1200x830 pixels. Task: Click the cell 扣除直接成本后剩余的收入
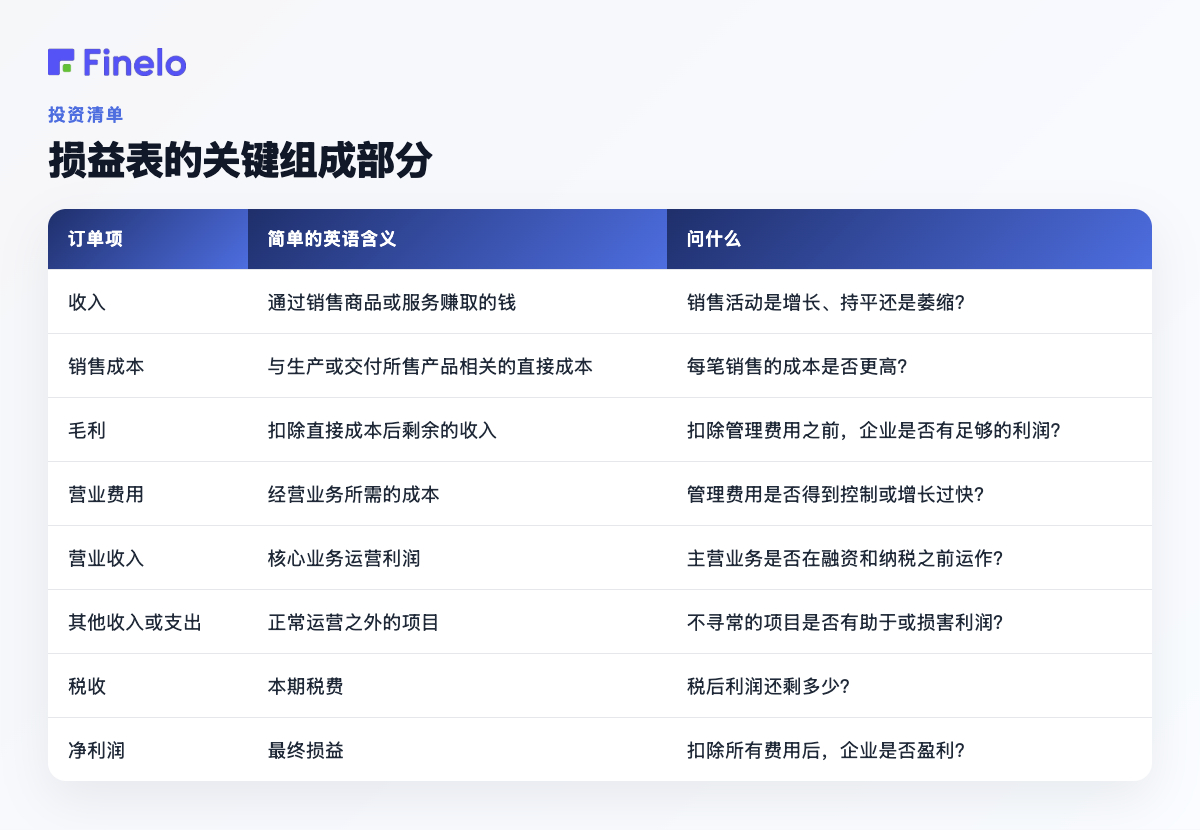coord(382,430)
